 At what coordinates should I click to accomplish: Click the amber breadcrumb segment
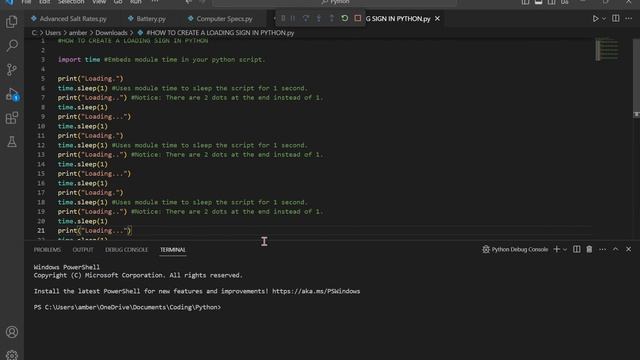78,33
